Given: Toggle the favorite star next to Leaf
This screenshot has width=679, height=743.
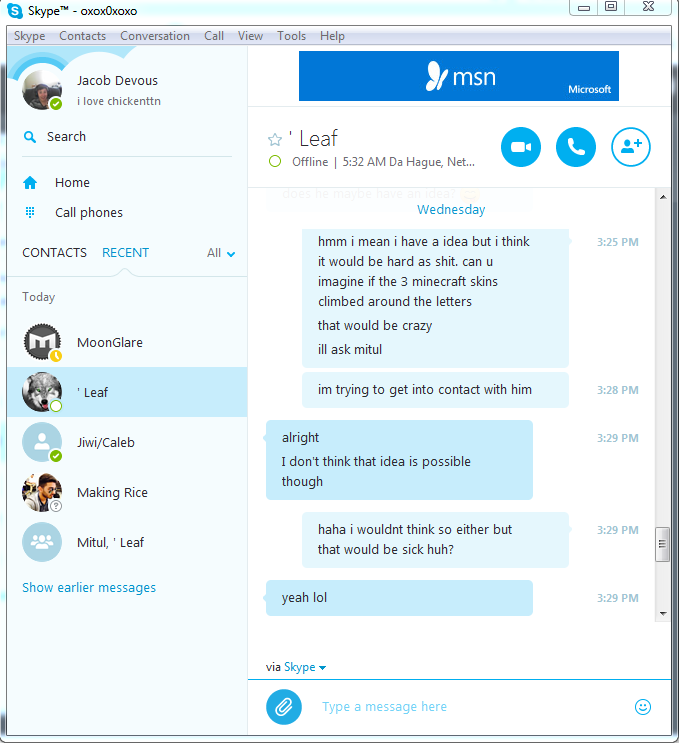Looking at the screenshot, I should pos(275,139).
